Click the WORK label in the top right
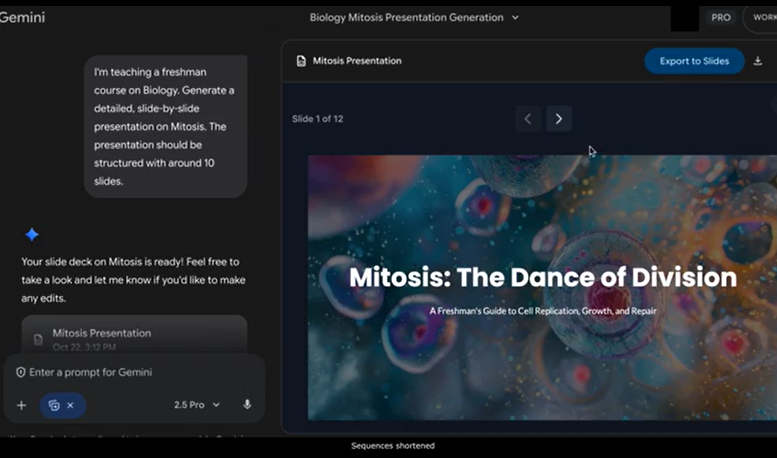777x458 pixels. tap(762, 17)
